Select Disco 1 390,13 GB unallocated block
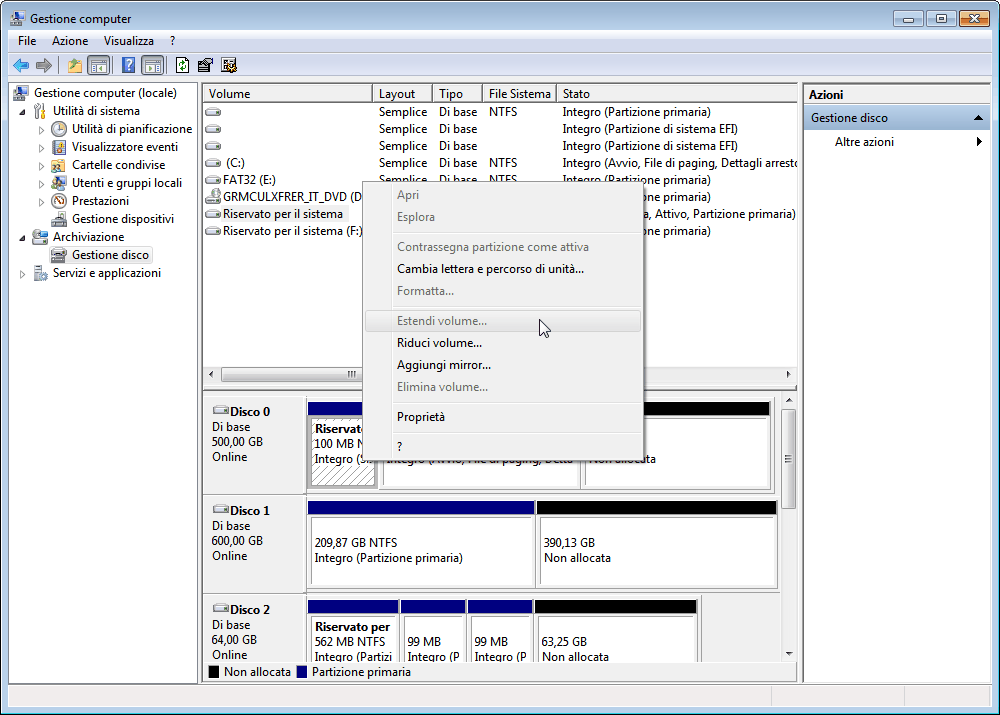 click(x=656, y=550)
